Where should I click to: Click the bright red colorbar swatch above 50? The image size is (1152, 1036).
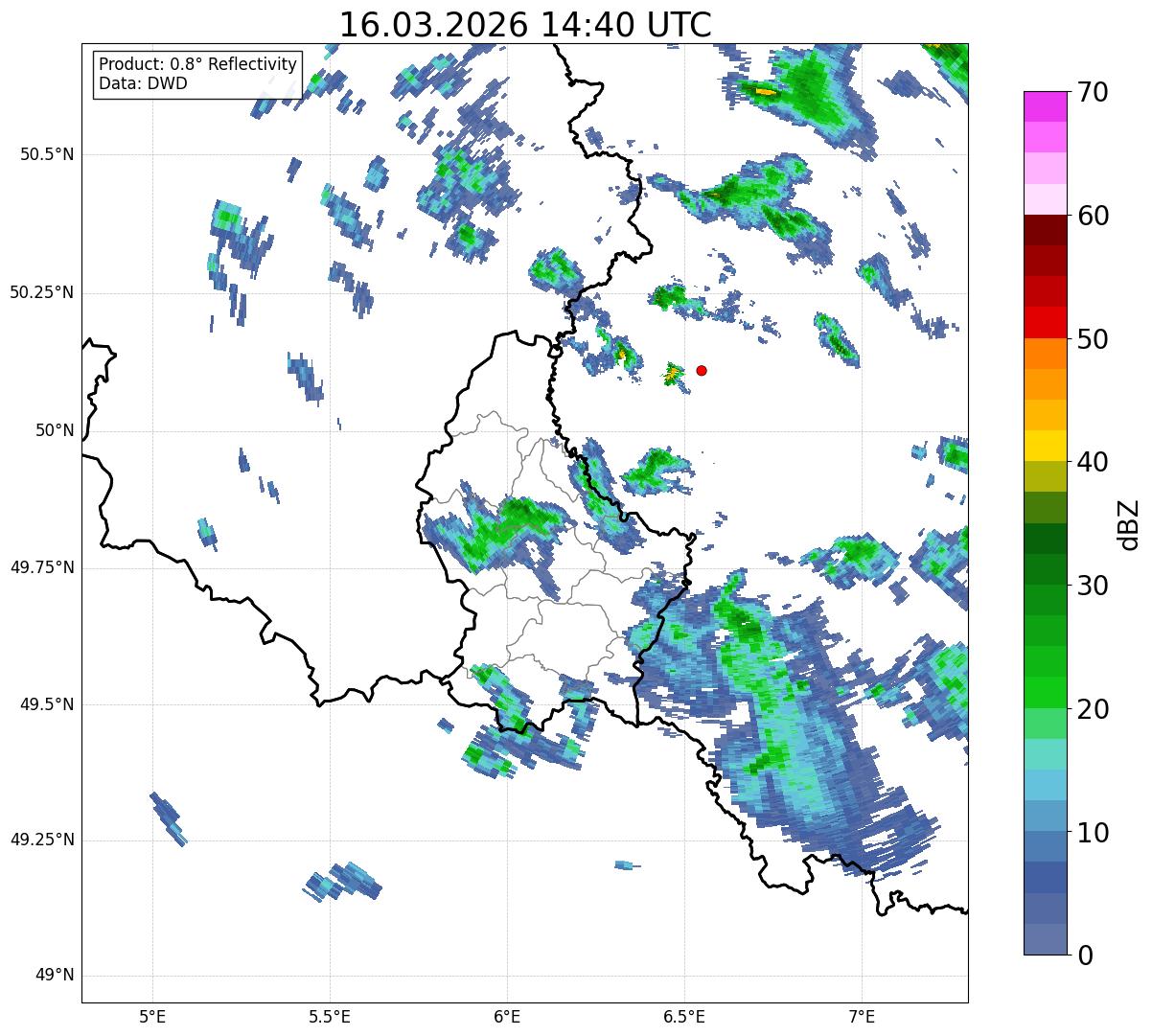(x=1045, y=322)
